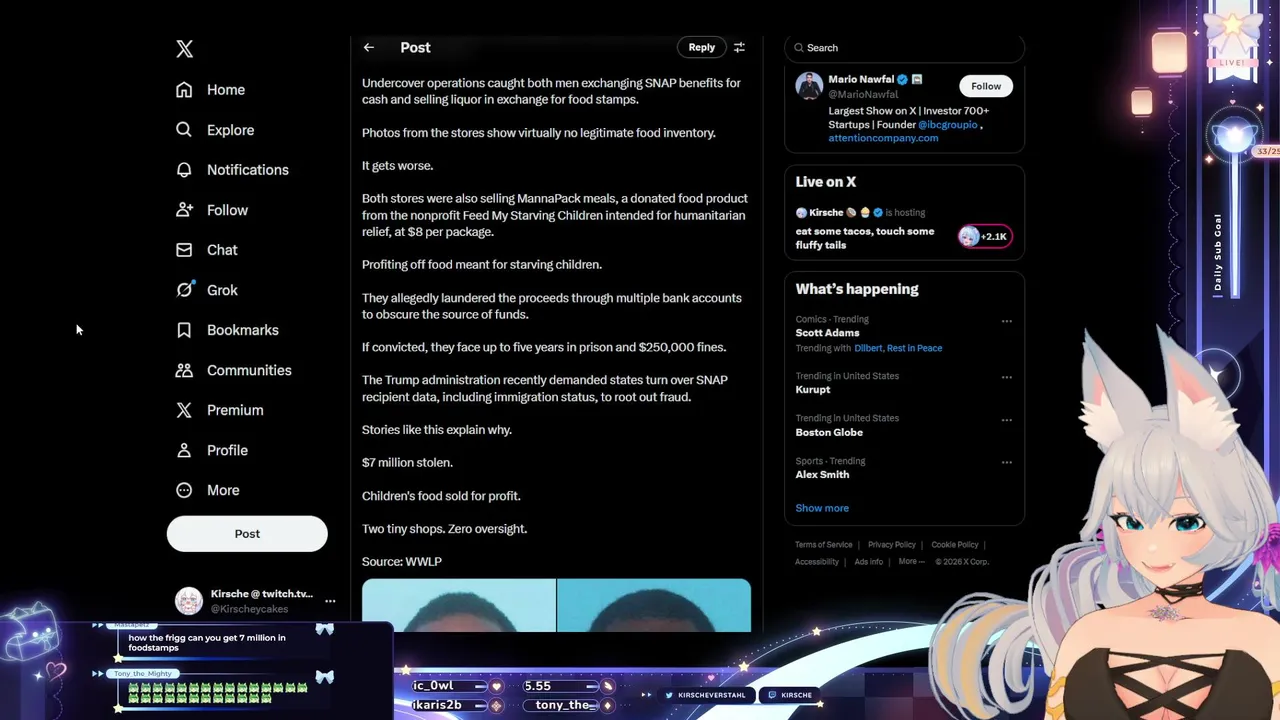
Task: Open the left suspect photo
Action: click(x=459, y=605)
